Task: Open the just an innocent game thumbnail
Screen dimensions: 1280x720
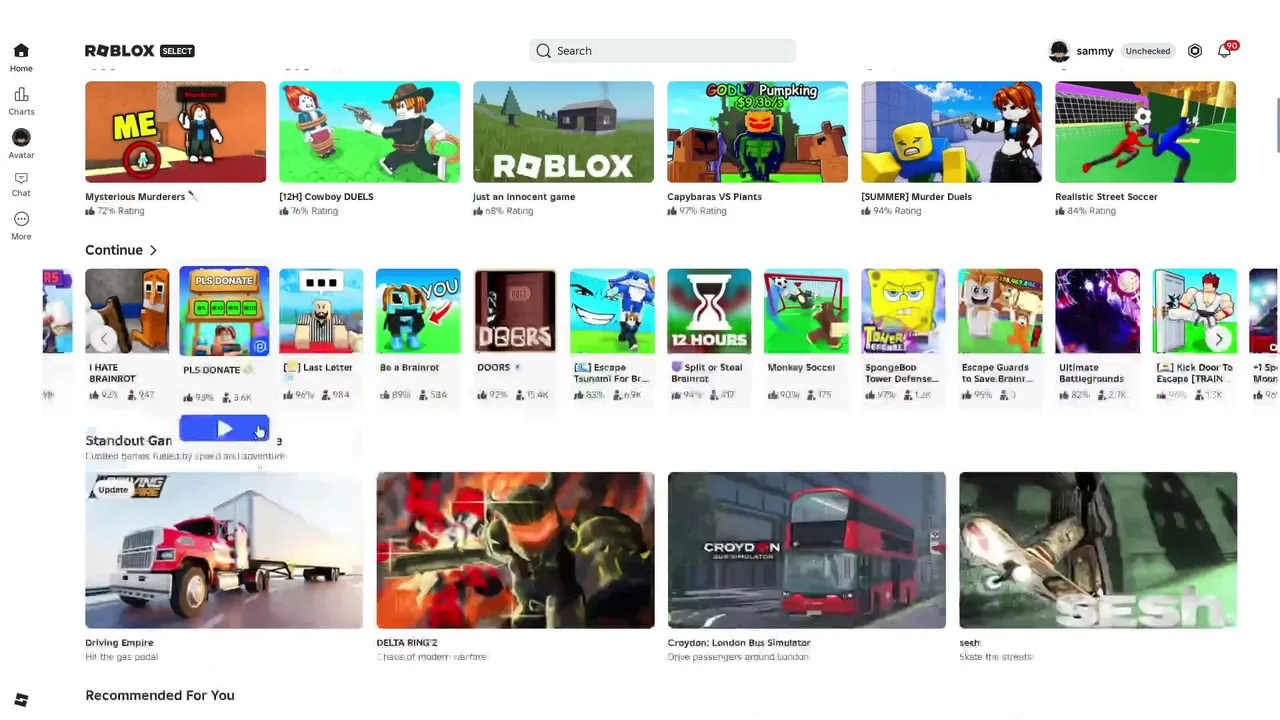Action: tap(563, 132)
